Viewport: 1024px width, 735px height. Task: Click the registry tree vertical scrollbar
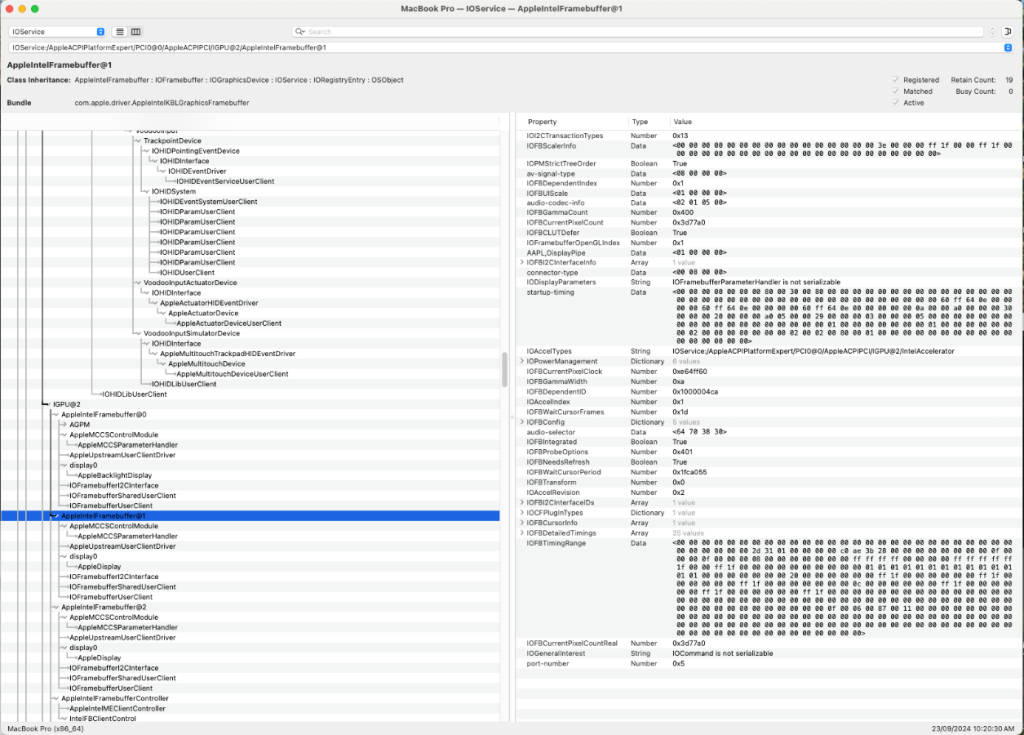point(504,370)
